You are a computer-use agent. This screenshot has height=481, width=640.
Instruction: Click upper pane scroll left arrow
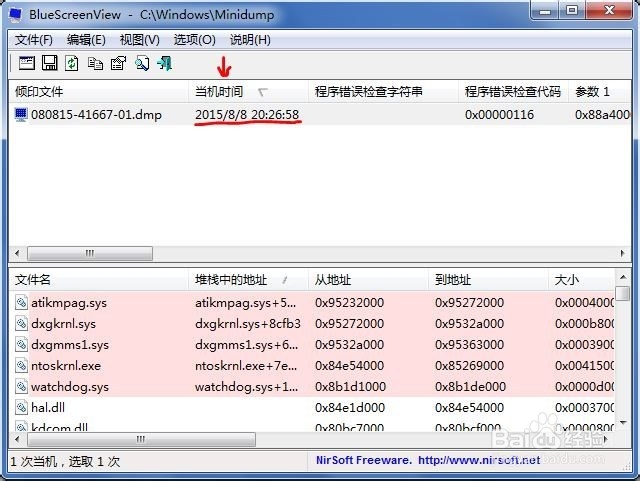[x=17, y=253]
